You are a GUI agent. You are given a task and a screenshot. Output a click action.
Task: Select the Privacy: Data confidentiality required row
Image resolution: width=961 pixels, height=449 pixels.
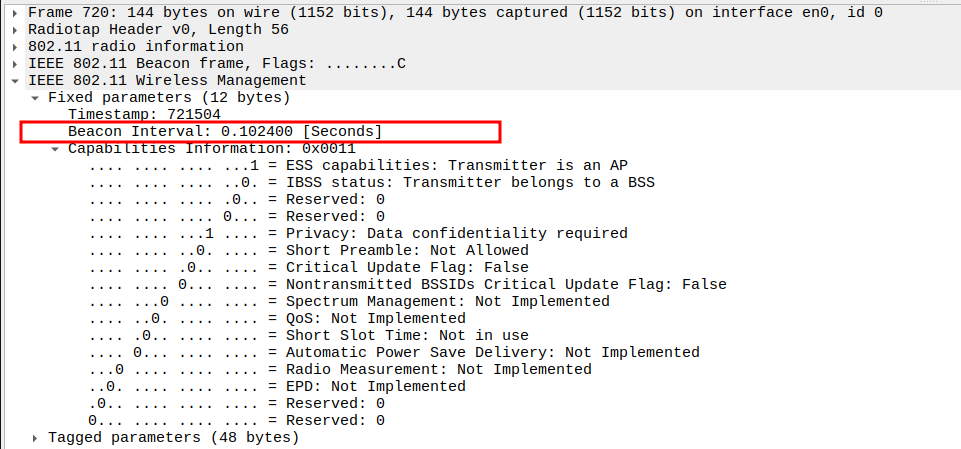point(358,234)
